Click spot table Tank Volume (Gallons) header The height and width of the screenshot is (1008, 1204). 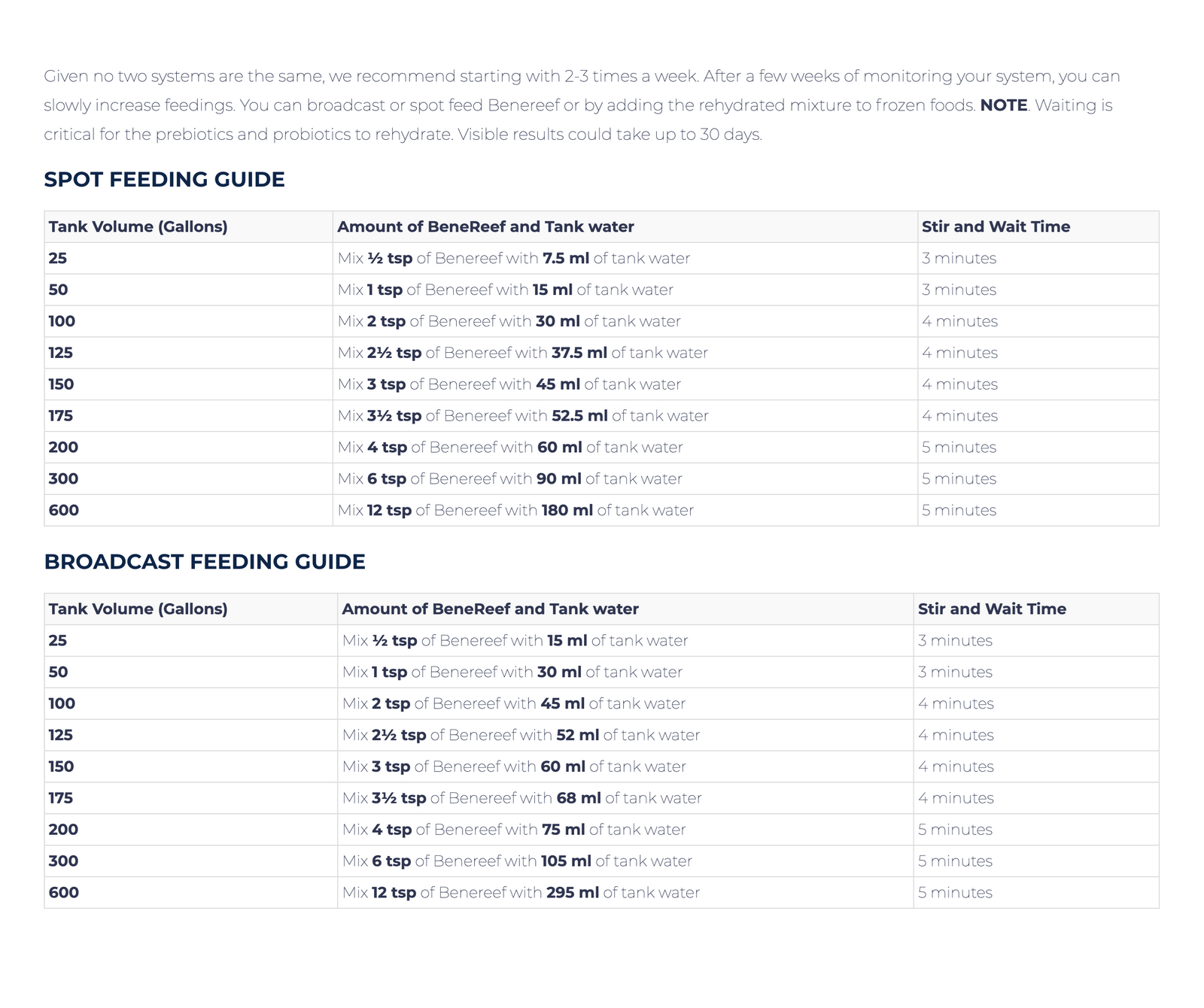pos(138,226)
